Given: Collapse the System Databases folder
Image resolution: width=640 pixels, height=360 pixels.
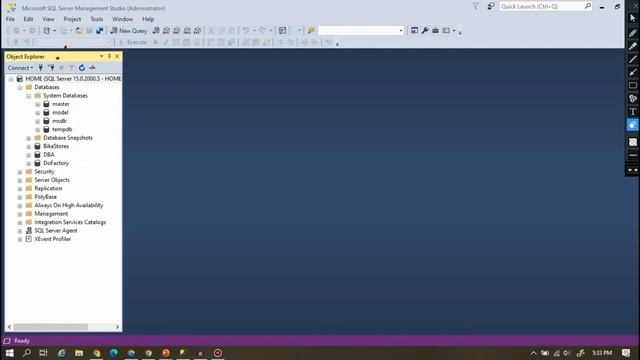Looking at the screenshot, I should pyautogui.click(x=29, y=96).
